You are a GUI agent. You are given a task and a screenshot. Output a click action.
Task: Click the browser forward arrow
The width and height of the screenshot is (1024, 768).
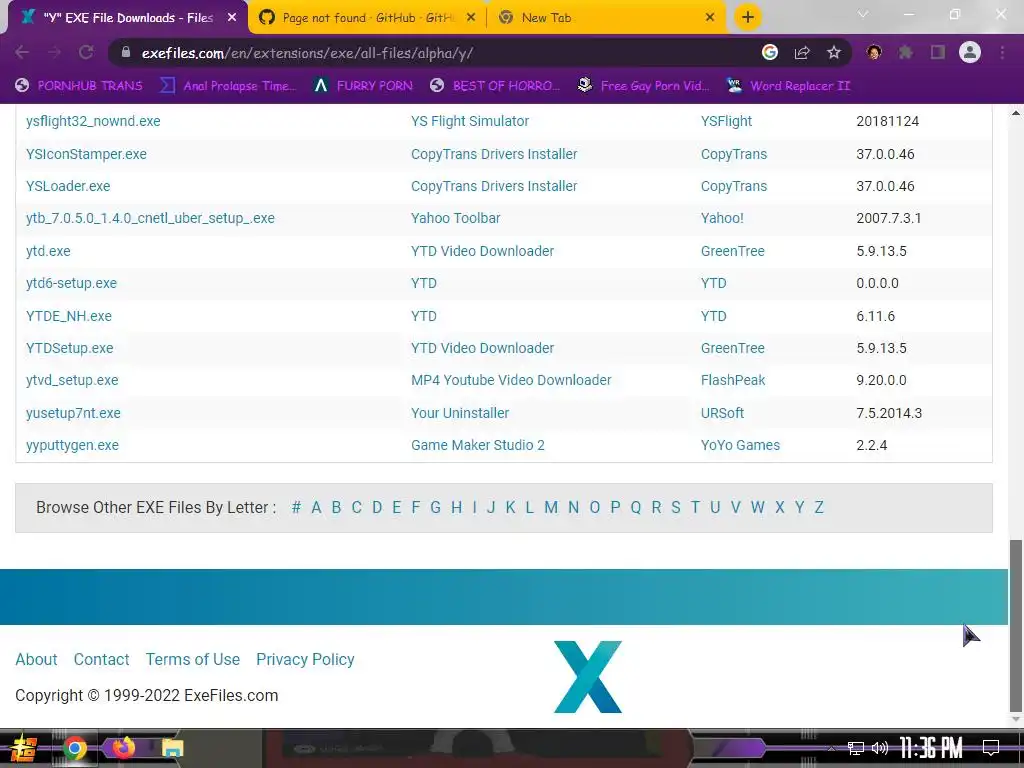click(x=54, y=53)
